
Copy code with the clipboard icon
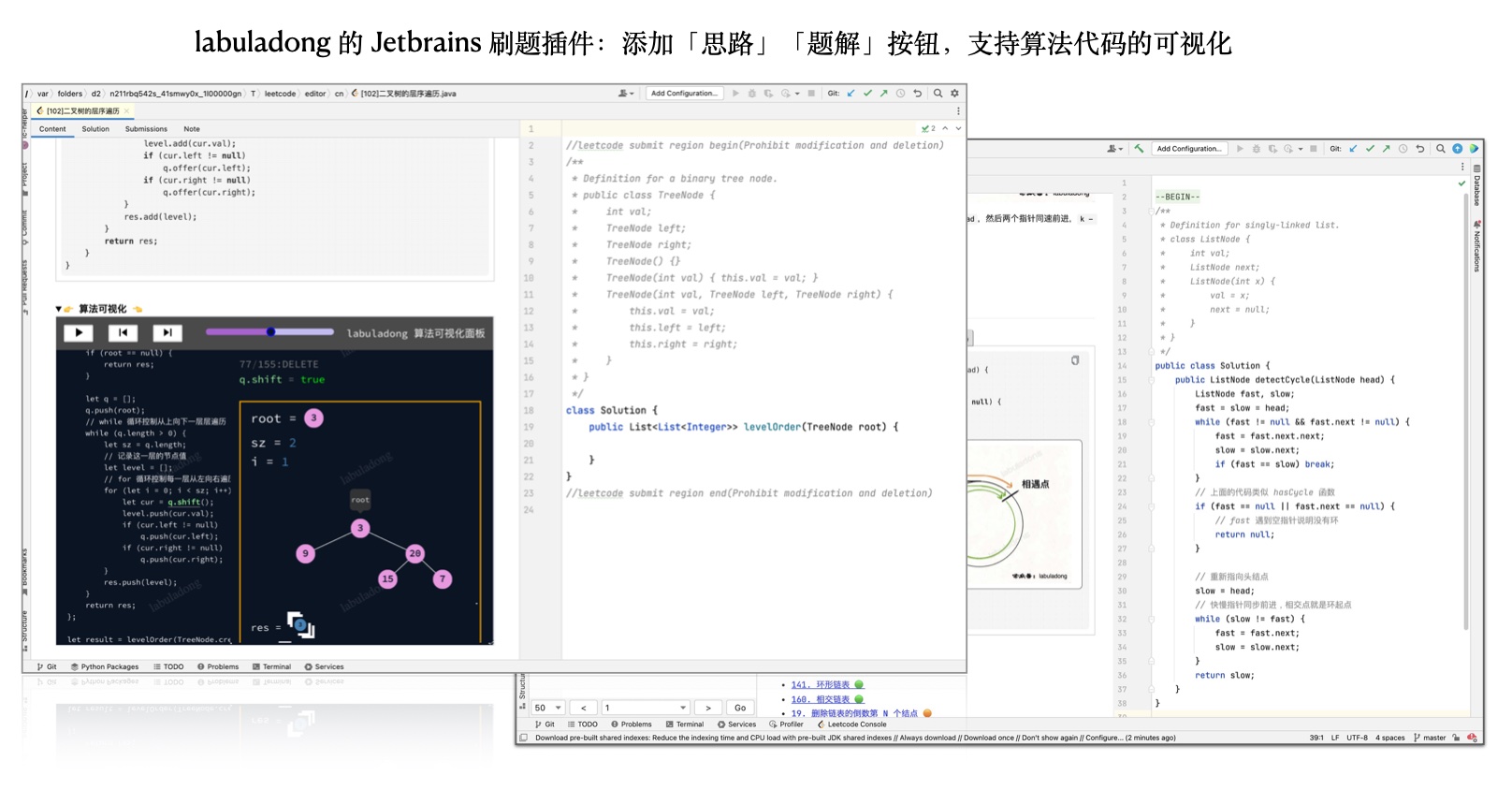point(1075,360)
